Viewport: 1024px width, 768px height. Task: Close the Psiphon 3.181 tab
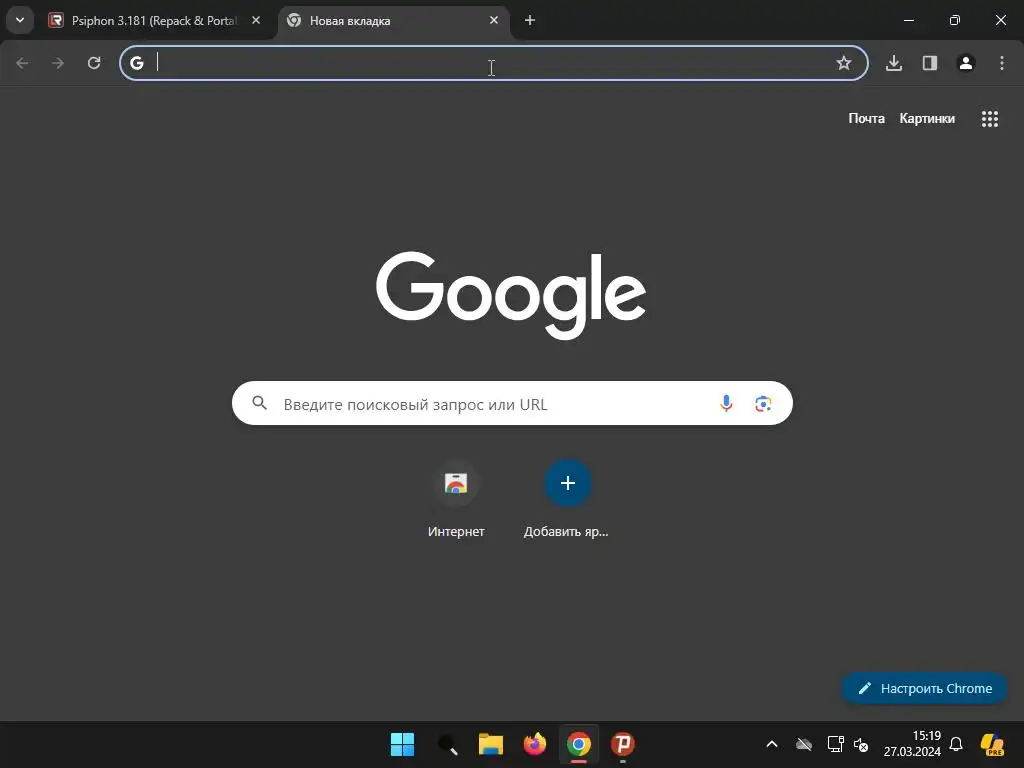[x=256, y=20]
